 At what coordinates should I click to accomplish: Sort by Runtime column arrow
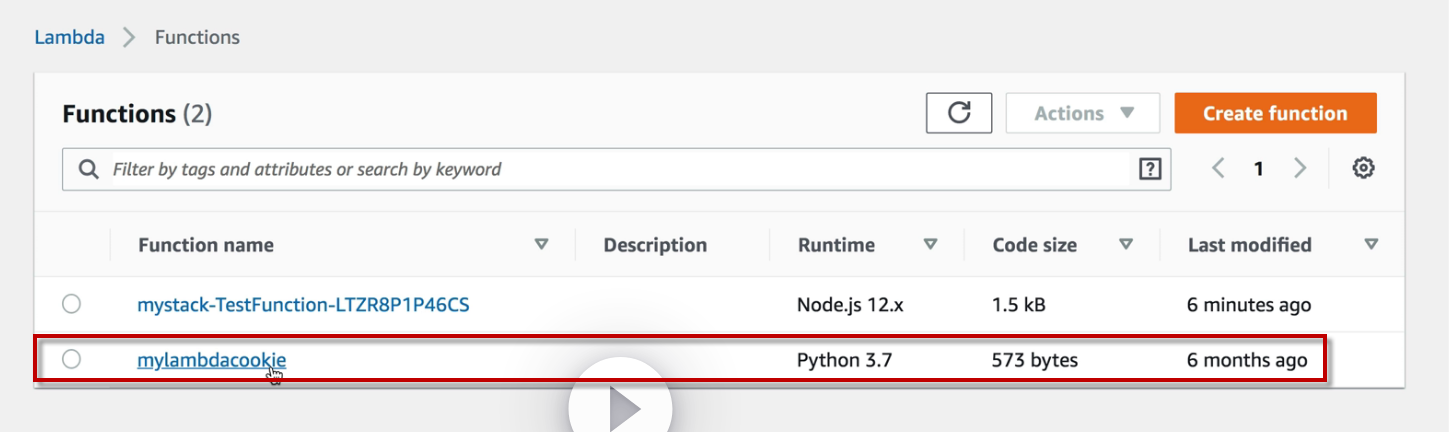click(930, 244)
